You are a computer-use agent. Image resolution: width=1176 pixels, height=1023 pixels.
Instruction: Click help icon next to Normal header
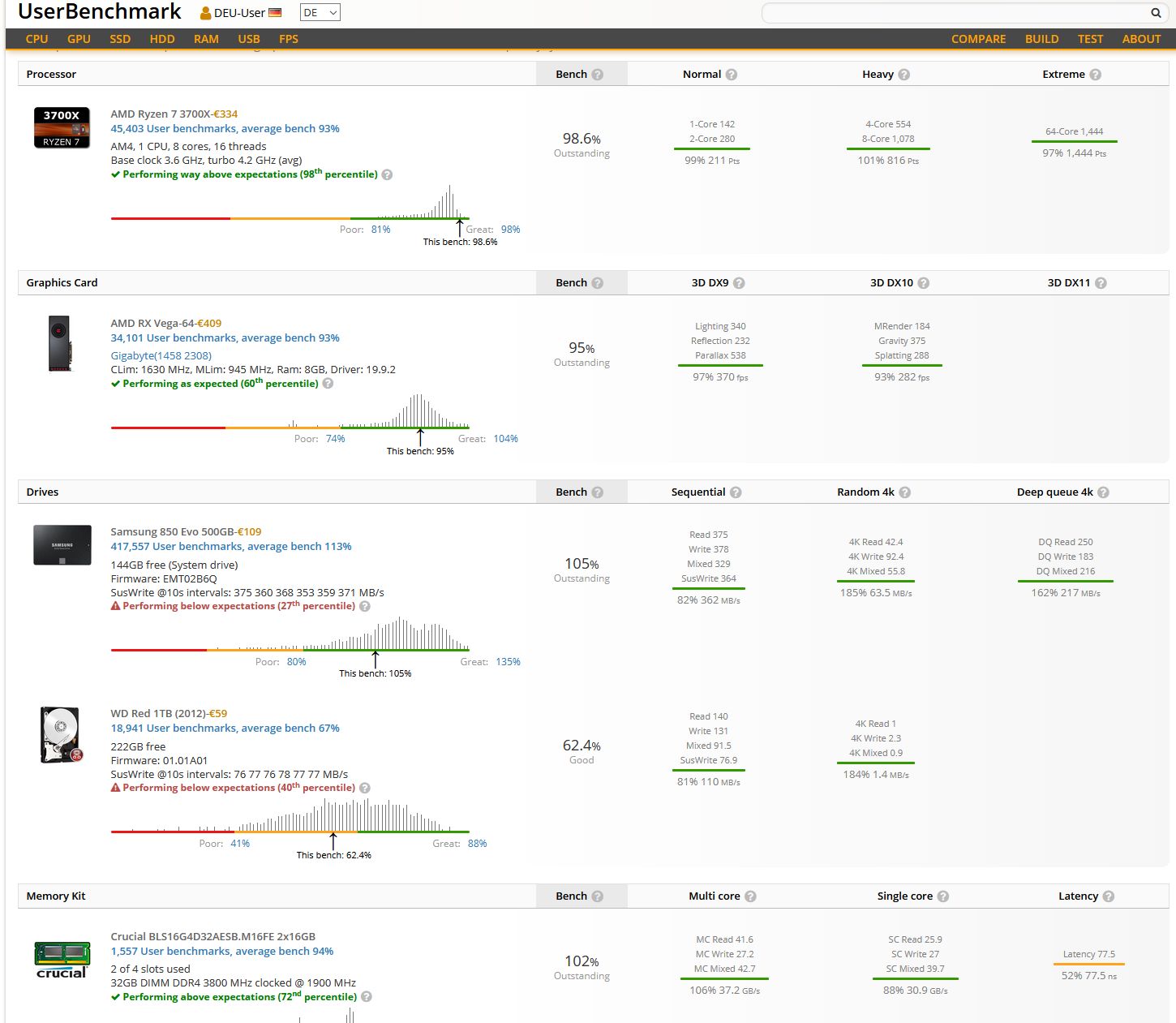tap(732, 75)
